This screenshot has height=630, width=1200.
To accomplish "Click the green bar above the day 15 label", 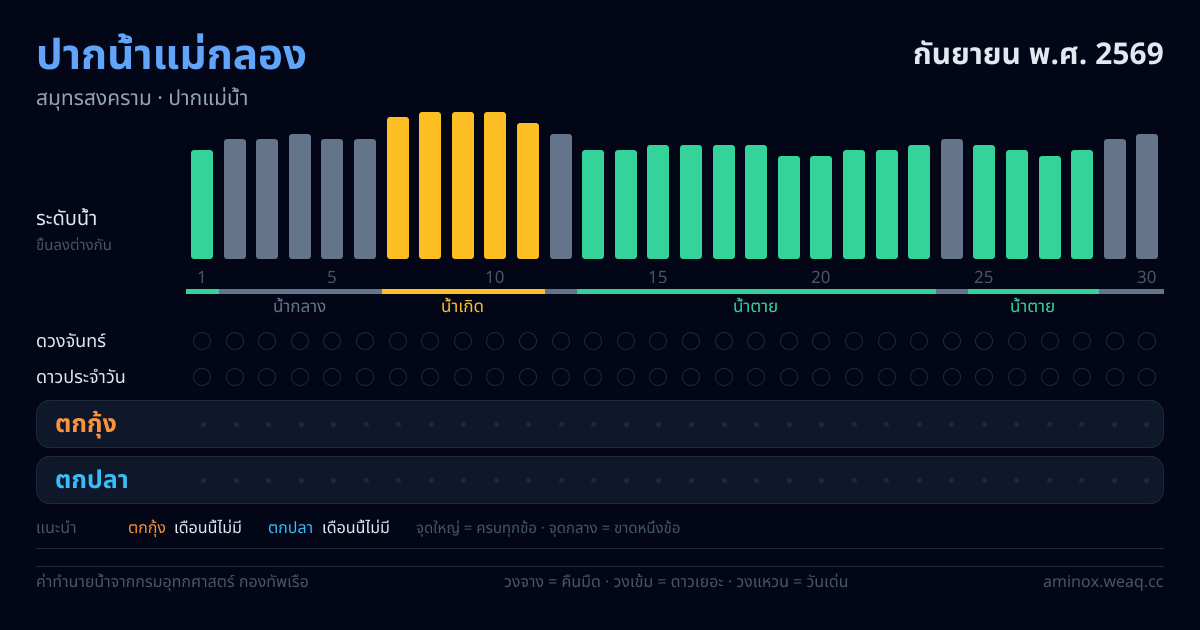I will point(658,202).
